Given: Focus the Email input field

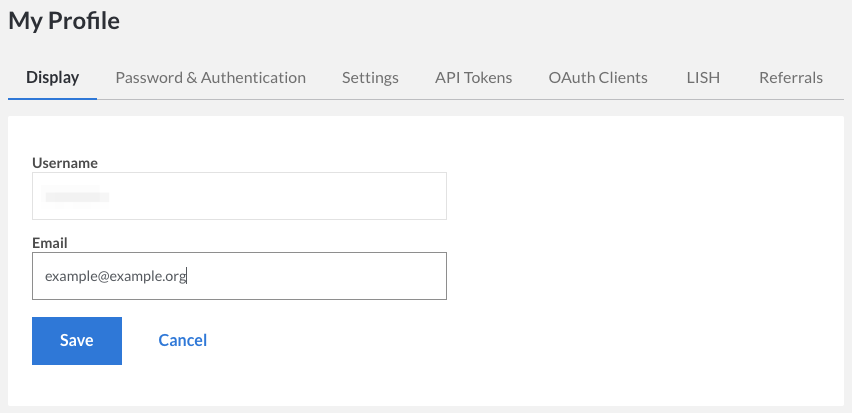Looking at the screenshot, I should pyautogui.click(x=300, y=276).
